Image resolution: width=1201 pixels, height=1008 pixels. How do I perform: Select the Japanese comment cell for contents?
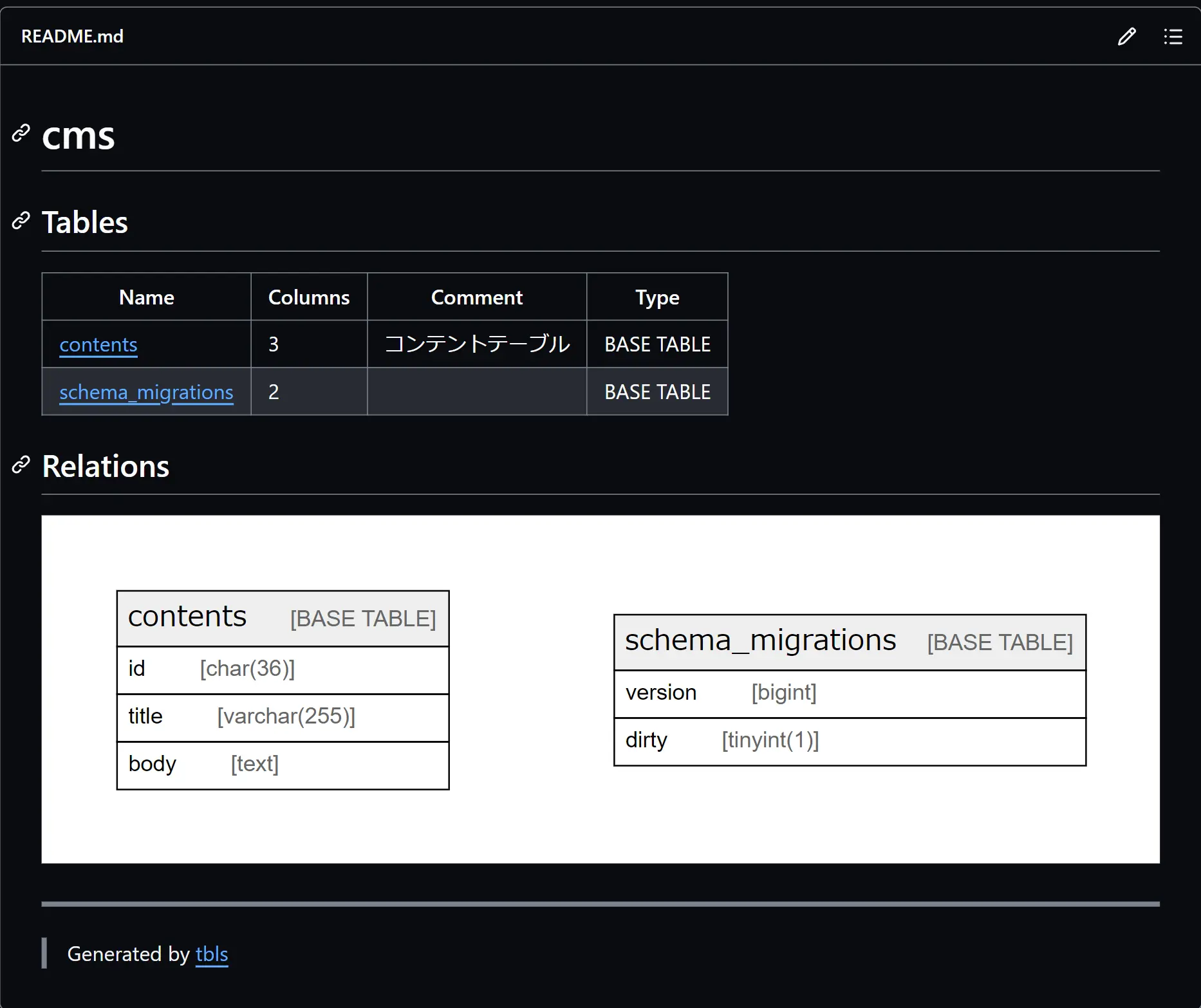[x=476, y=344]
